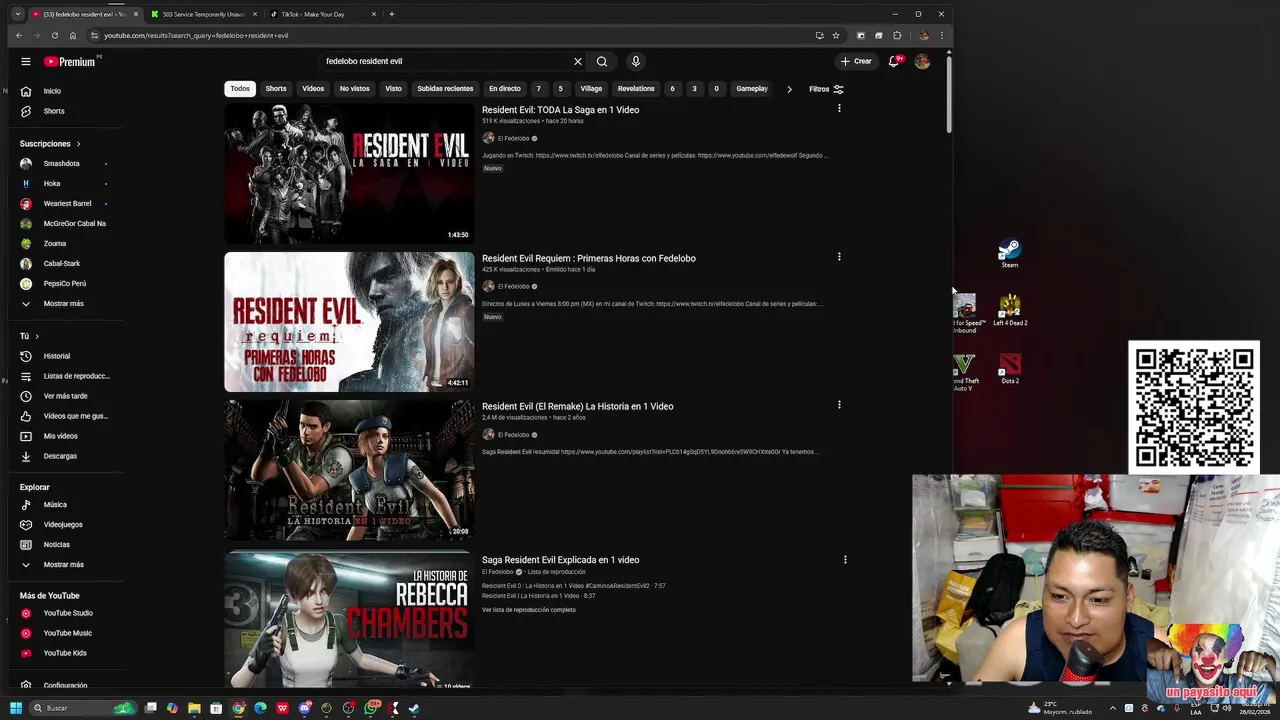Open Windows Start menu
Viewport: 1280px width, 720px height.
15,708
